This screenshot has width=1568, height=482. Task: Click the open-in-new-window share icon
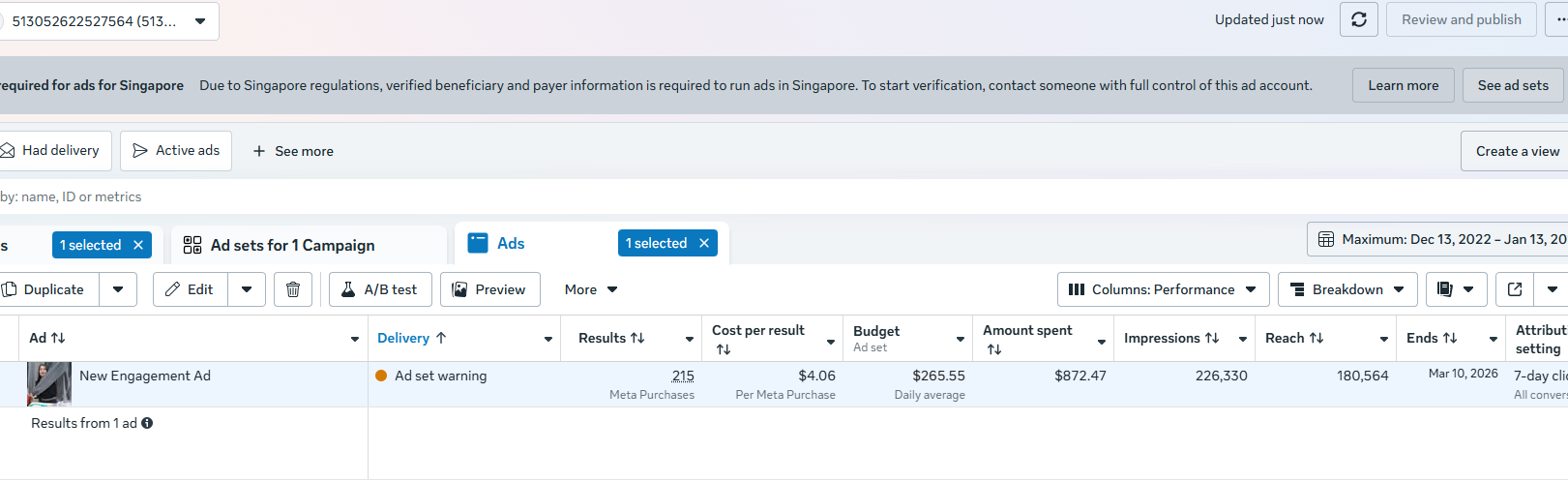[1515, 289]
